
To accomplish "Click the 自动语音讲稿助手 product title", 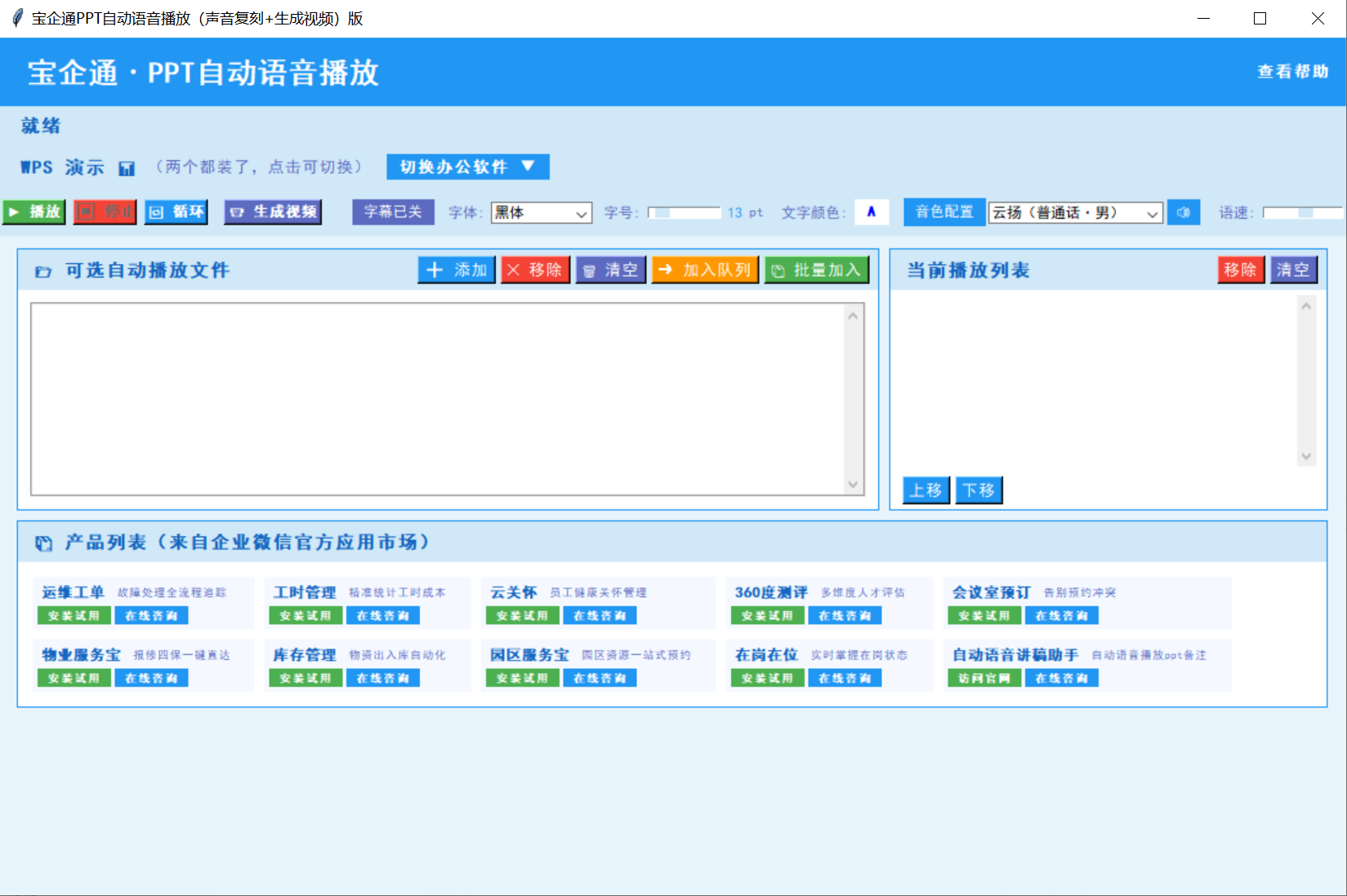I will [x=1015, y=654].
